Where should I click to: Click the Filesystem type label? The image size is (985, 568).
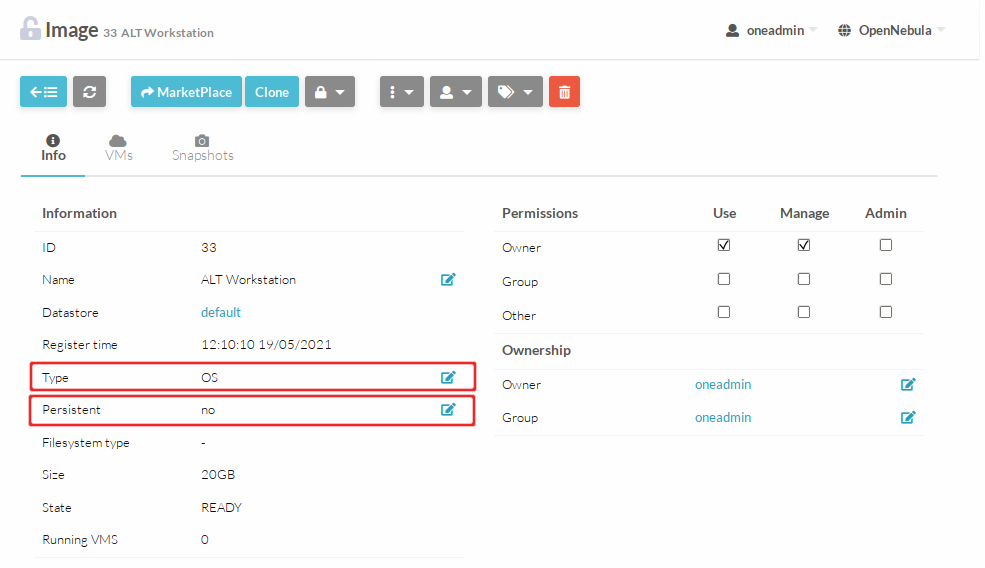point(85,442)
